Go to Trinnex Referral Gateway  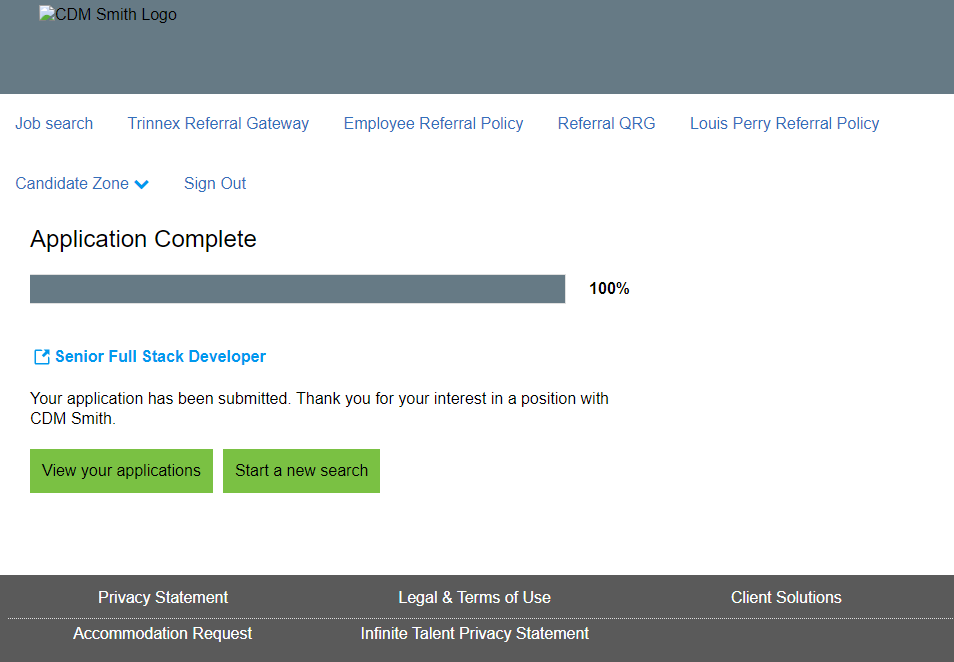pyautogui.click(x=218, y=124)
